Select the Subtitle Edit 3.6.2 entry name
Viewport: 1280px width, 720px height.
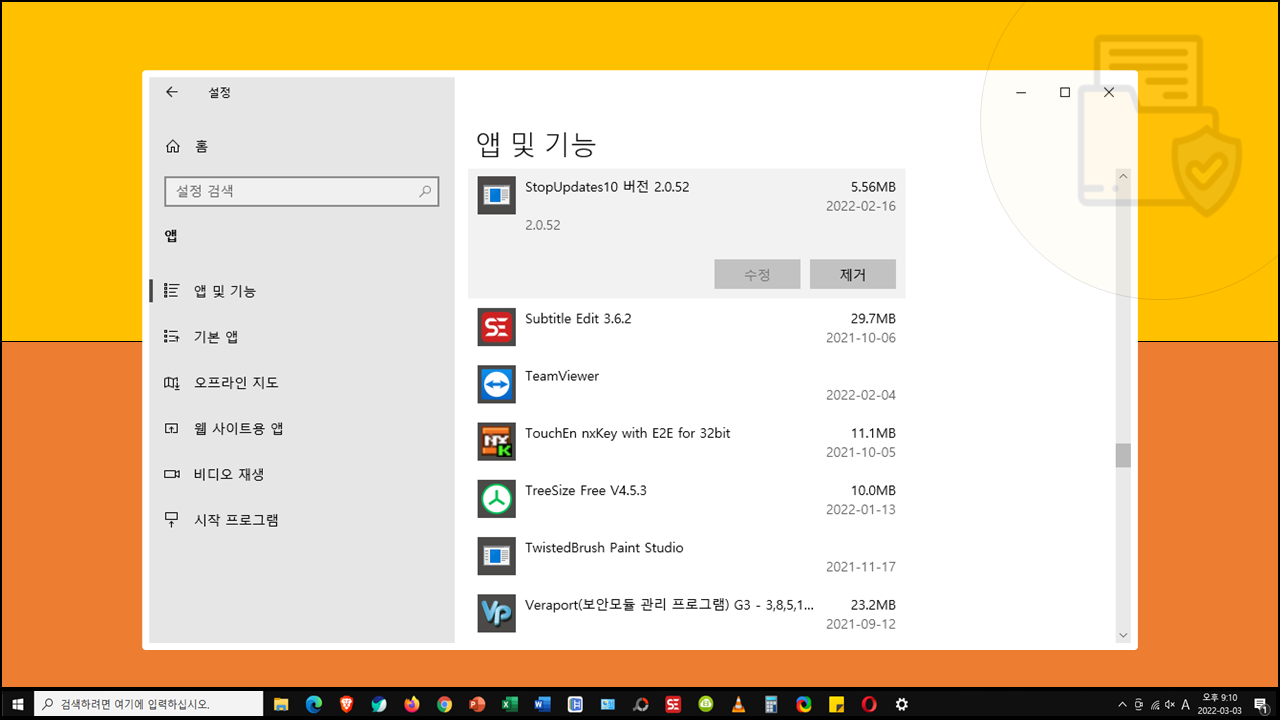coord(578,319)
